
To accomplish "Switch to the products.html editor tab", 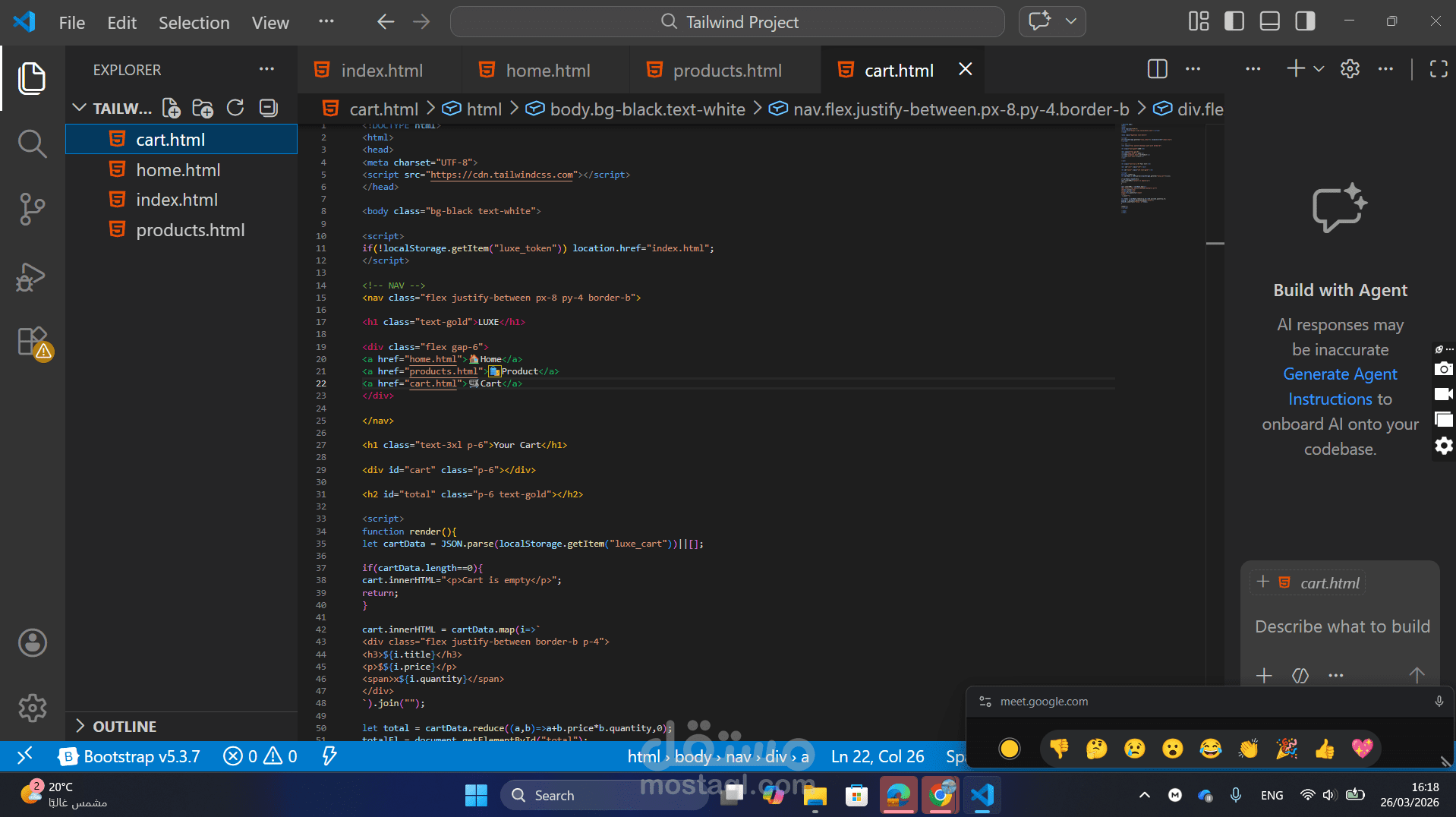I will point(725,70).
